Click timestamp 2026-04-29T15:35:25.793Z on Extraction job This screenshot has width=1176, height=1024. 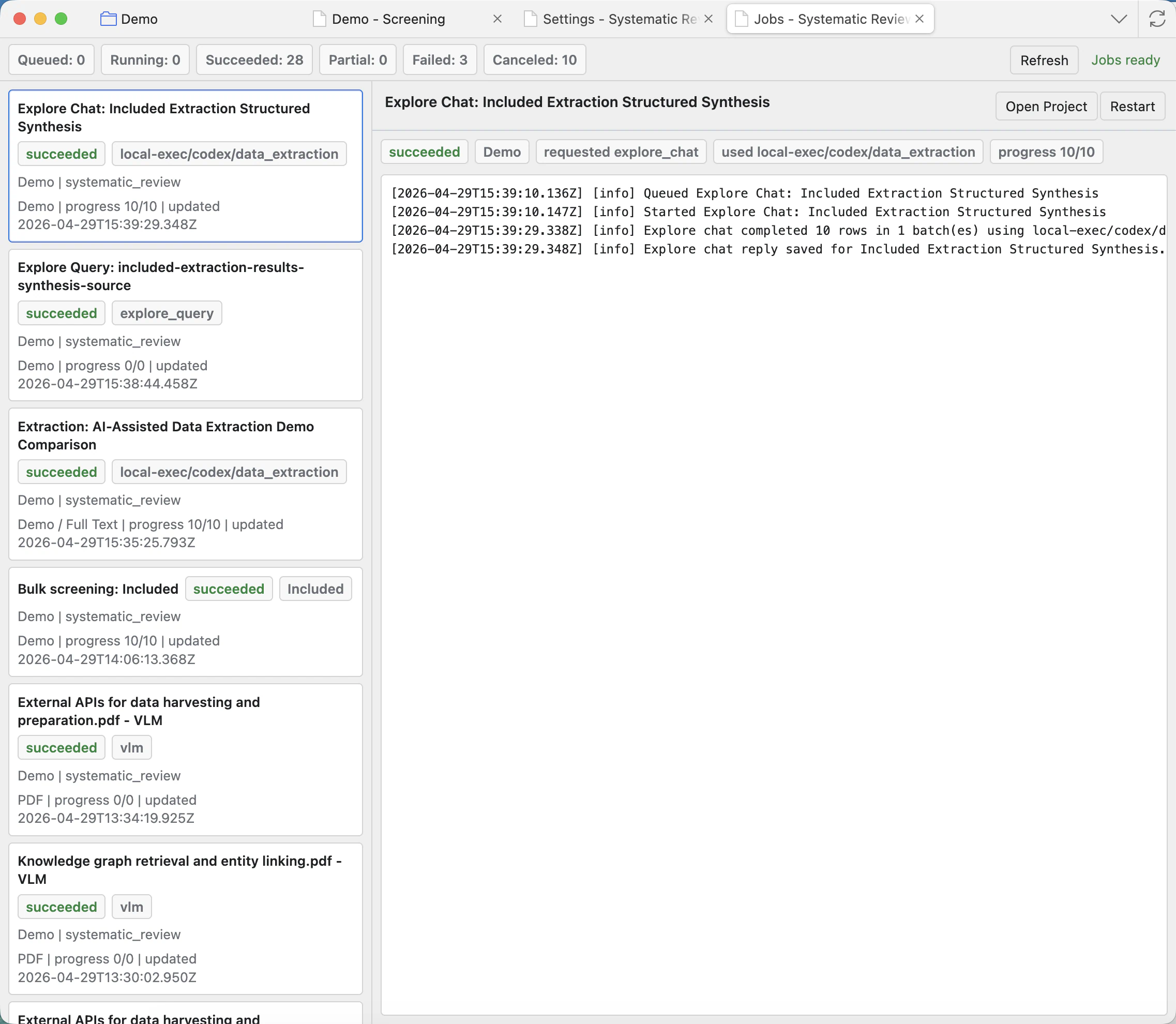(107, 543)
